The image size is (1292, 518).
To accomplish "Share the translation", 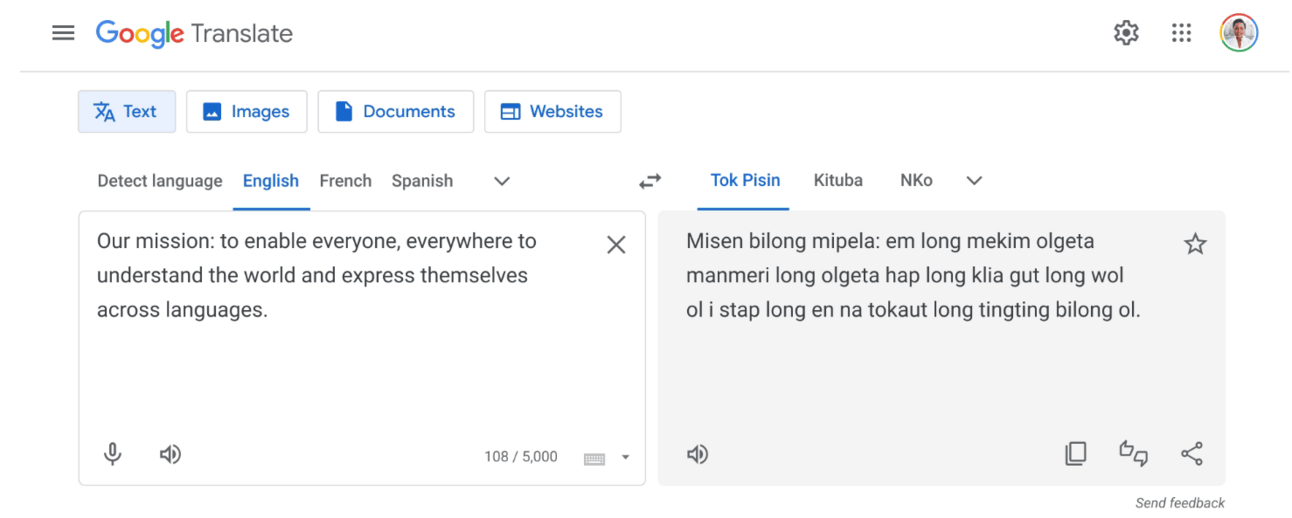I will [1191, 454].
